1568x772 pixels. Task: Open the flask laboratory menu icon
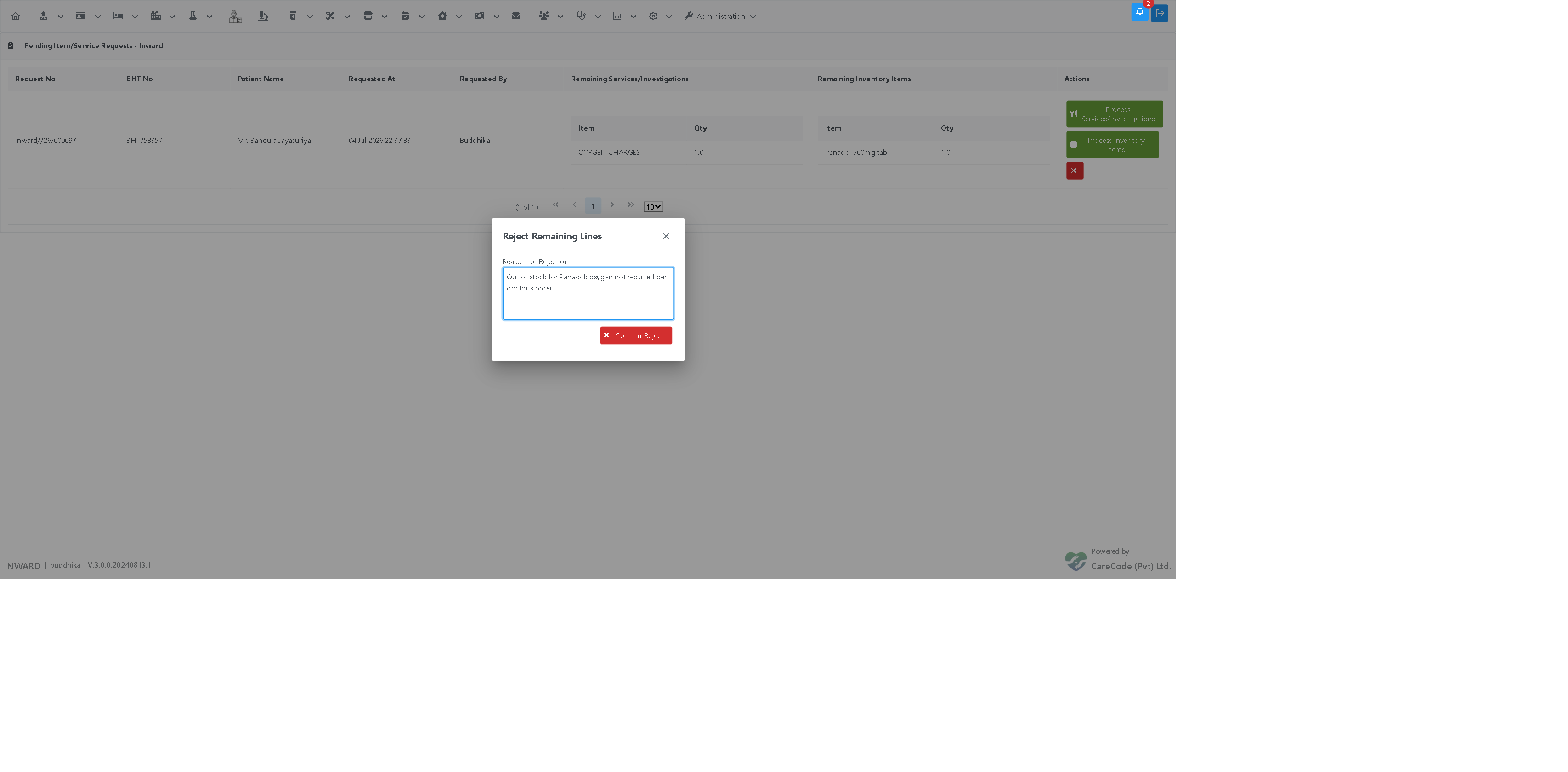[x=193, y=17]
